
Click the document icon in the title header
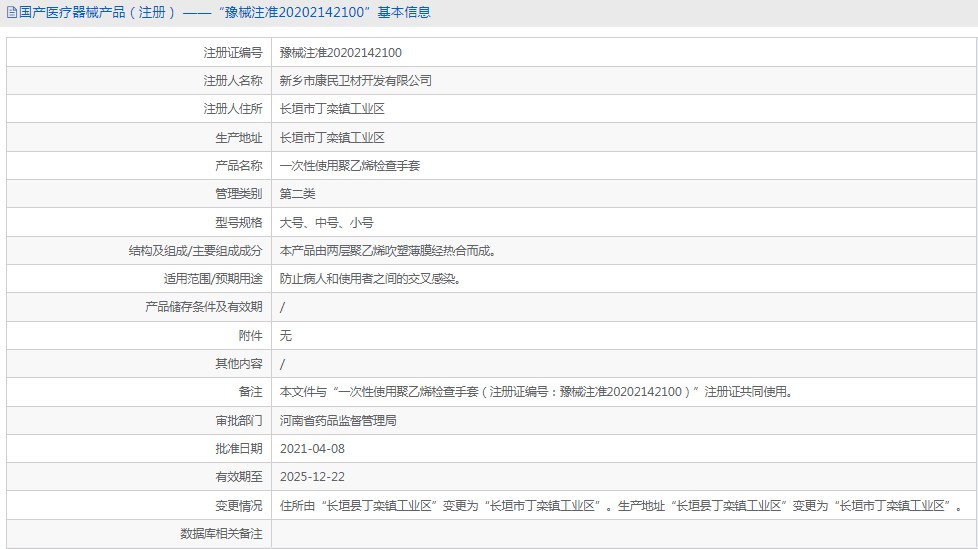[x=12, y=12]
